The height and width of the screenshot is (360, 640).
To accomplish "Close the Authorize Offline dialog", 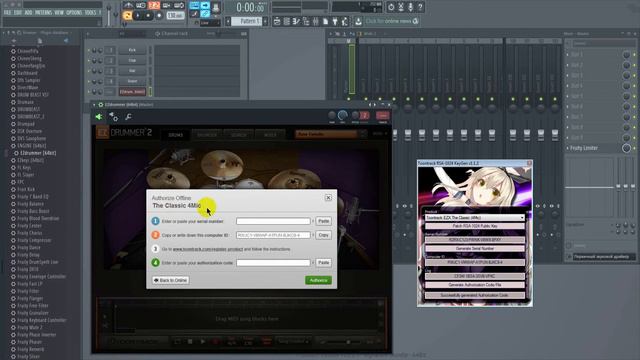I will coord(328,198).
